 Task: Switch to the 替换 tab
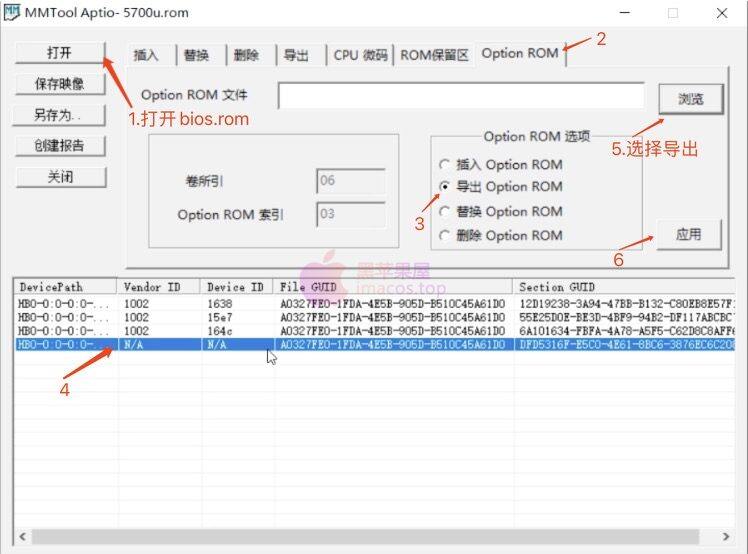tap(197, 55)
